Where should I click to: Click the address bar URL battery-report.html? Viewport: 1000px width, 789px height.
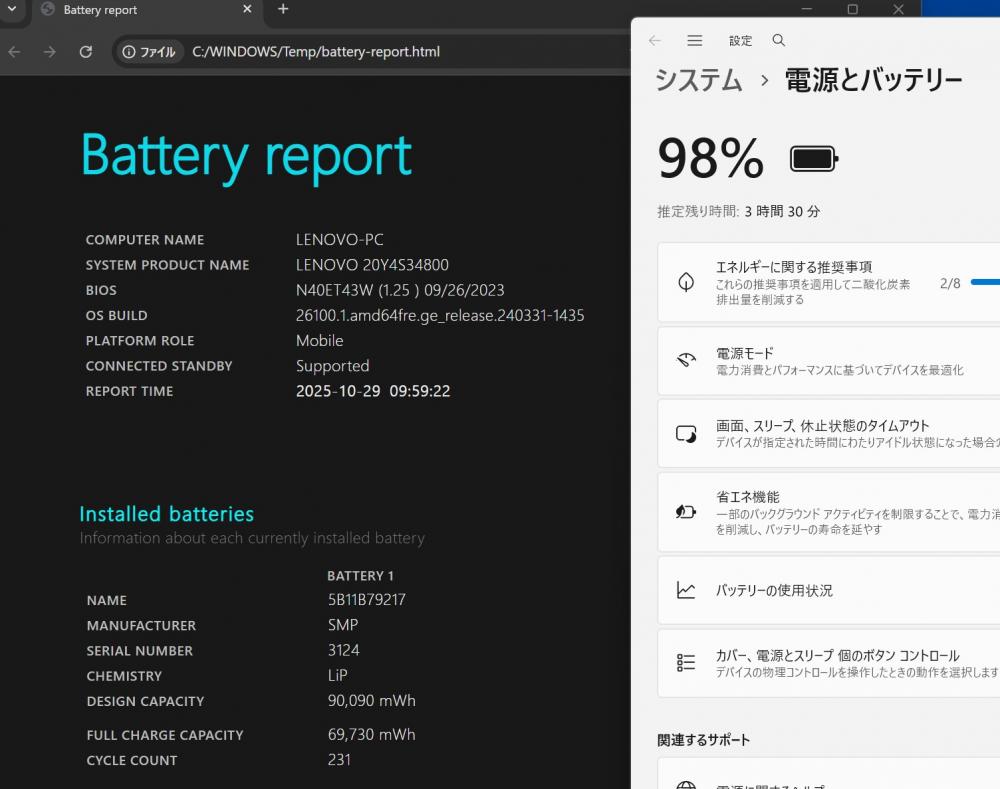click(x=316, y=52)
